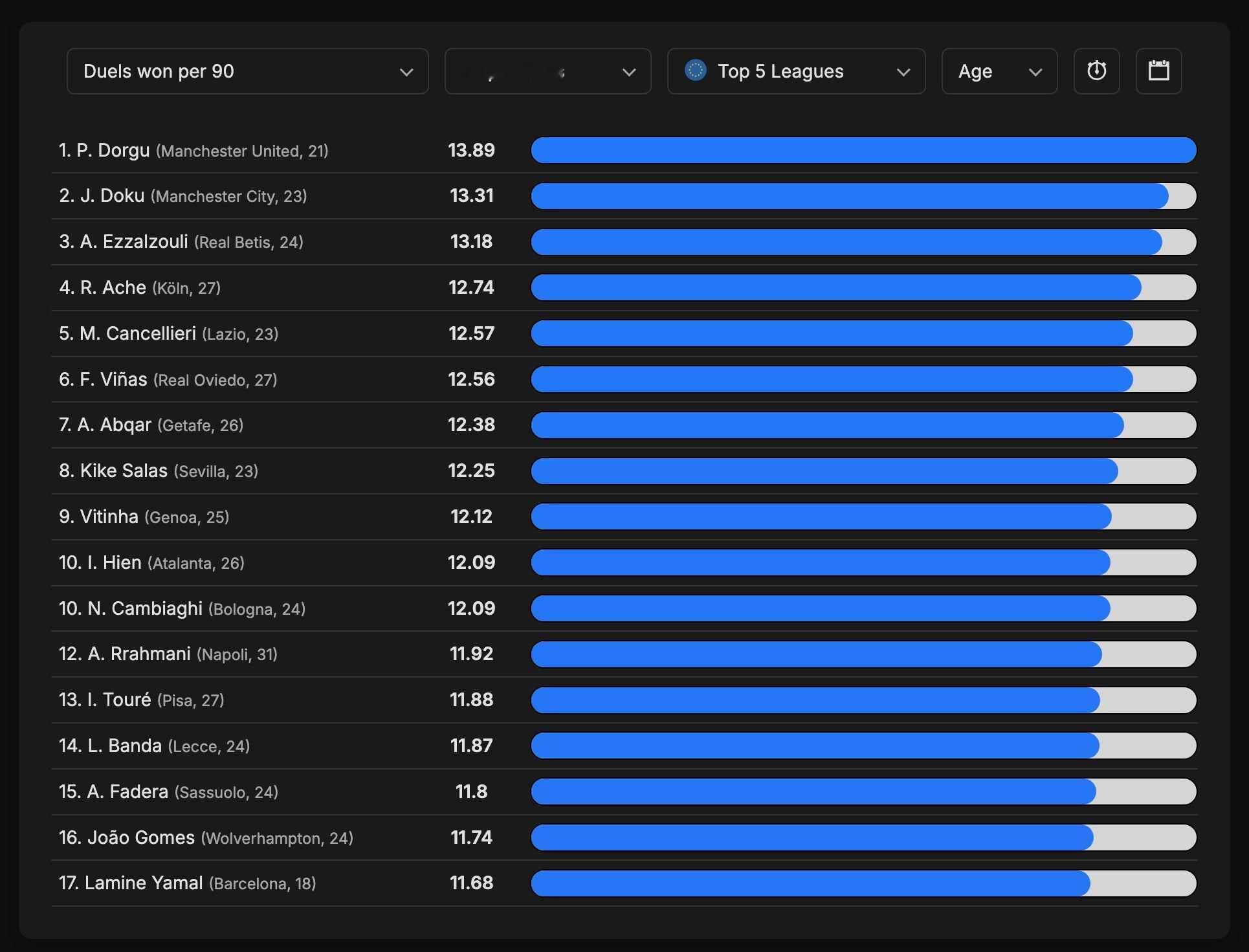
Task: Select A. Rrahmani Napoli entry
Action: point(168,654)
